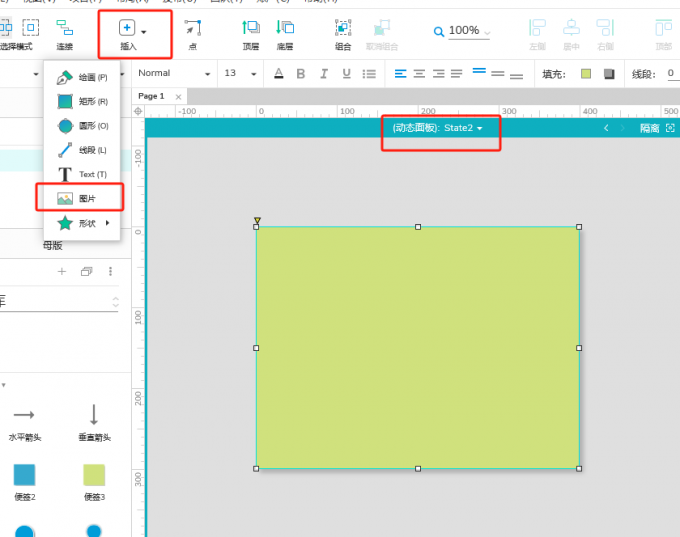Image resolution: width=680 pixels, height=537 pixels.
Task: Click the Ungroup (取消组合) icon
Action: tap(382, 28)
